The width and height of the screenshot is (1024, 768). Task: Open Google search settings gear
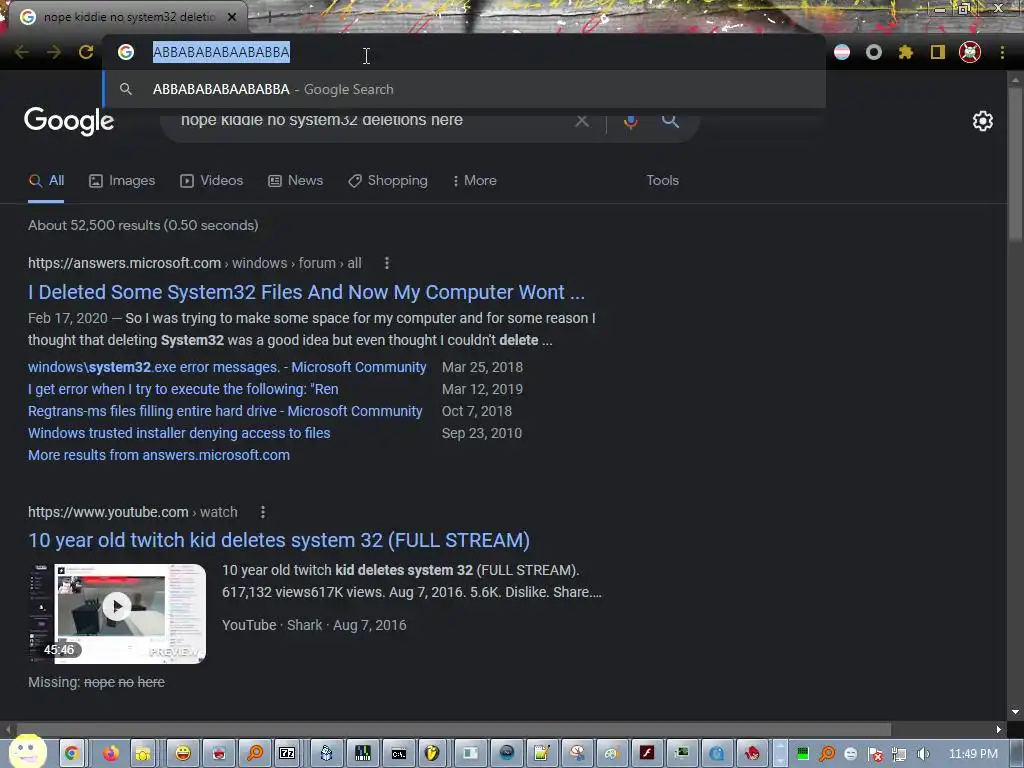click(x=983, y=121)
